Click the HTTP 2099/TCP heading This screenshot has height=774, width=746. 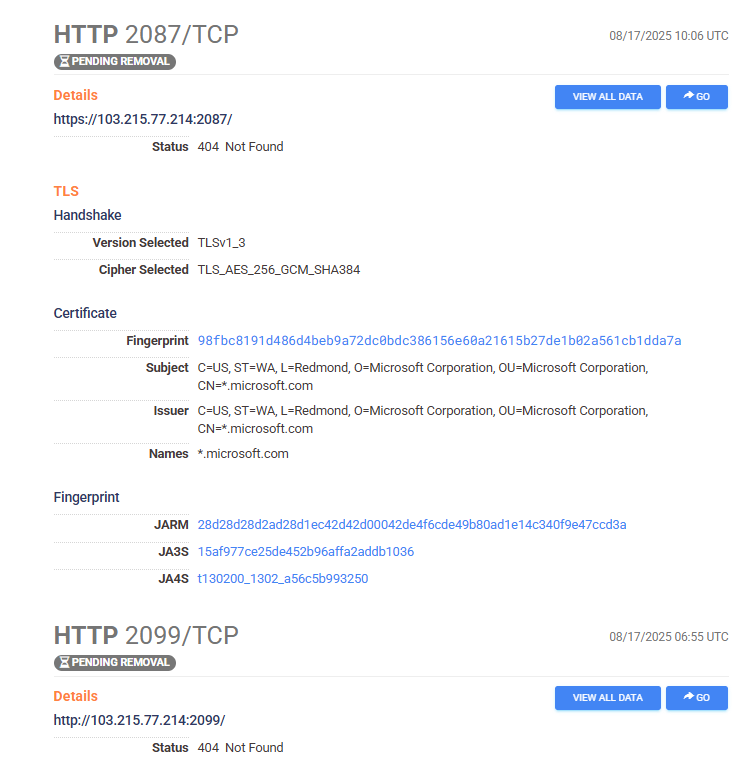point(146,635)
